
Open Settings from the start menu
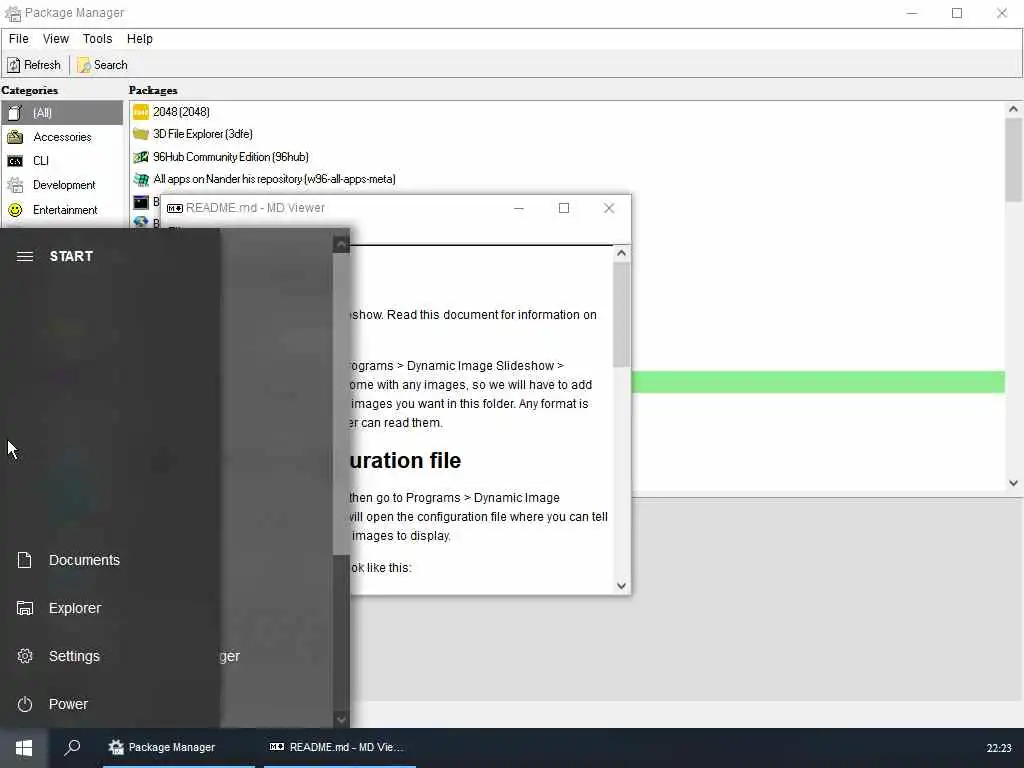[x=110, y=656]
